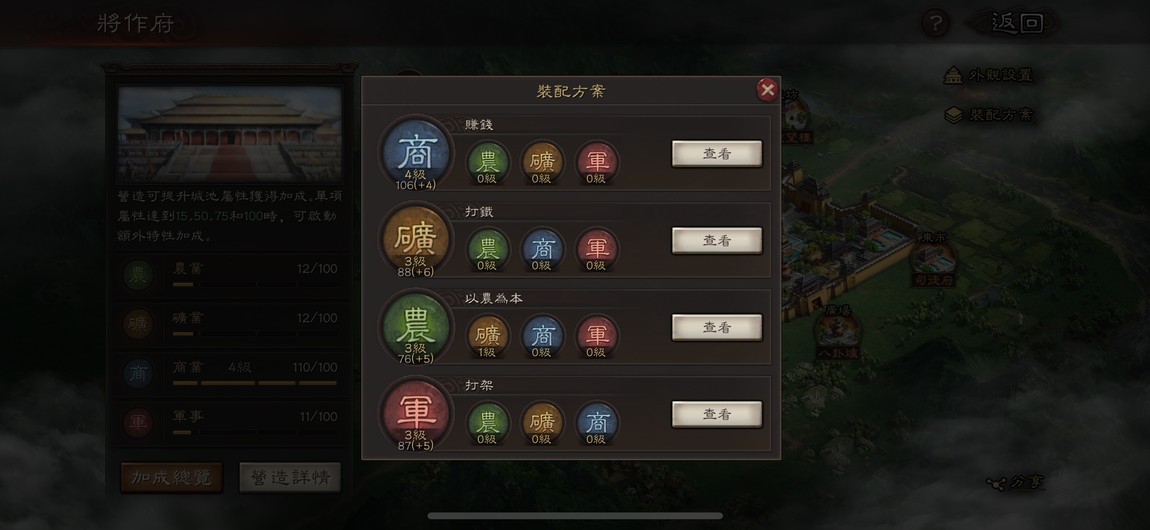Tap the small orange 礦 icon in 賺錢 row
Image resolution: width=1150 pixels, height=530 pixels.
coord(542,162)
